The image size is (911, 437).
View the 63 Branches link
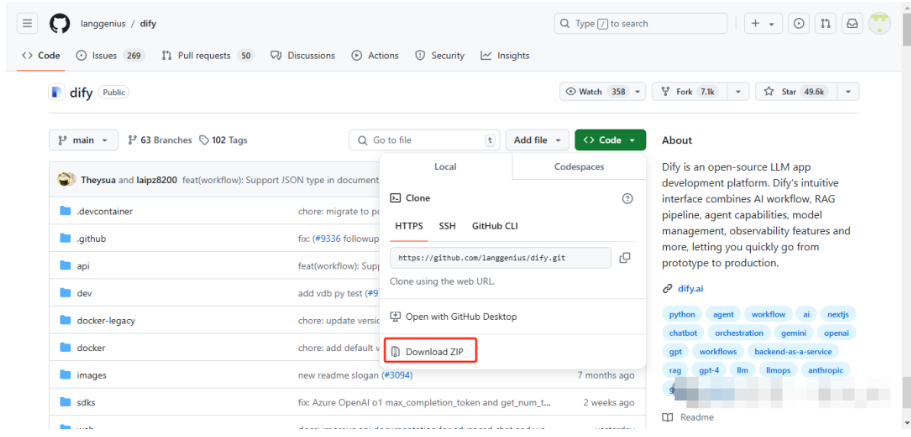pos(160,140)
